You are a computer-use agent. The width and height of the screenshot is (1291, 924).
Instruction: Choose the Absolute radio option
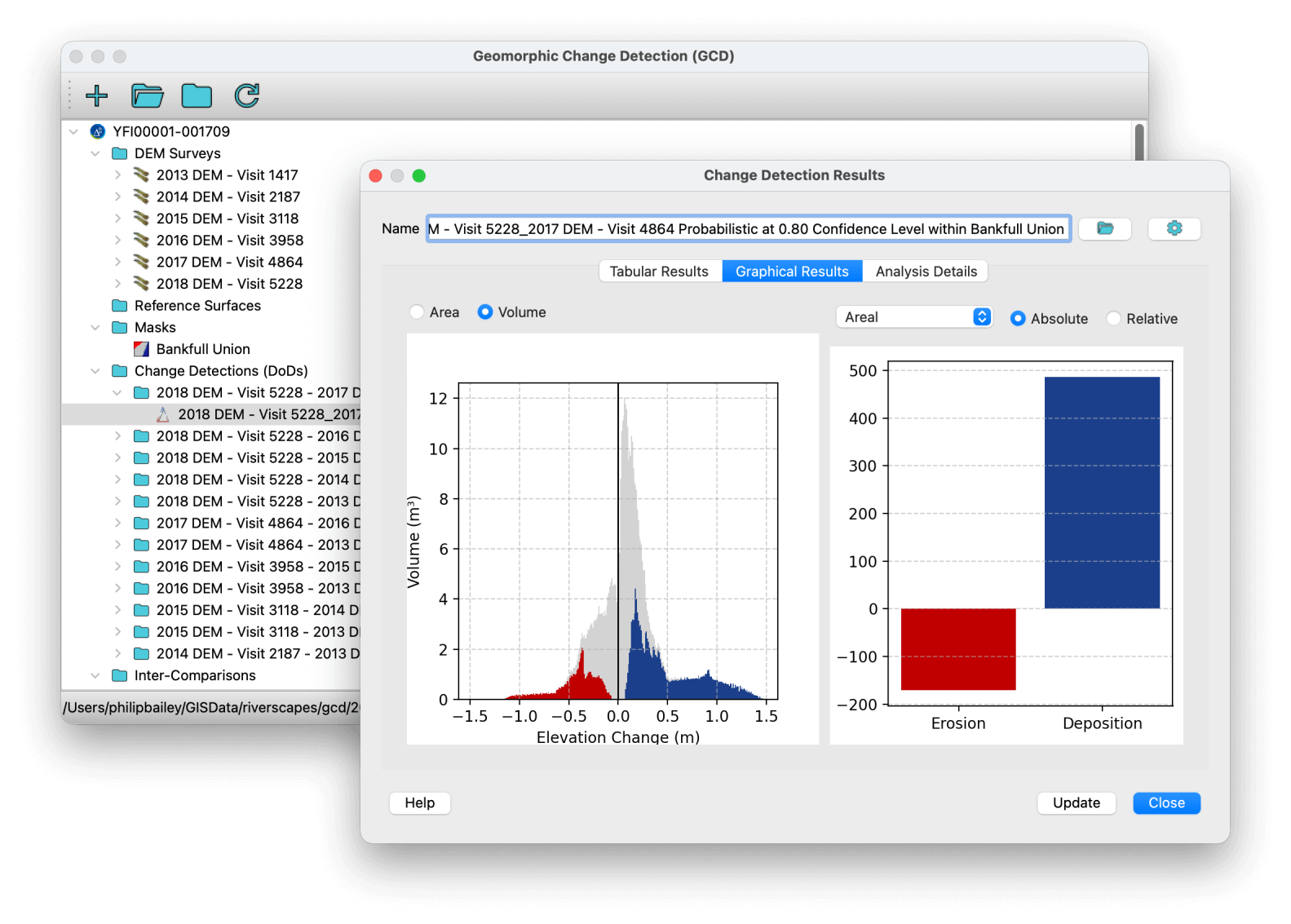(x=1018, y=319)
